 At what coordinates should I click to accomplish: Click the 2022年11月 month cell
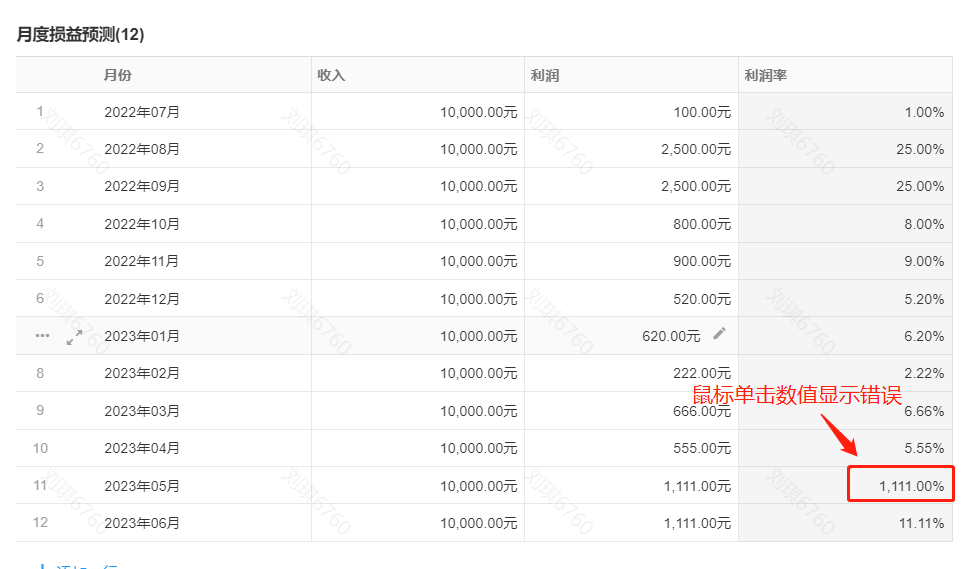click(142, 261)
